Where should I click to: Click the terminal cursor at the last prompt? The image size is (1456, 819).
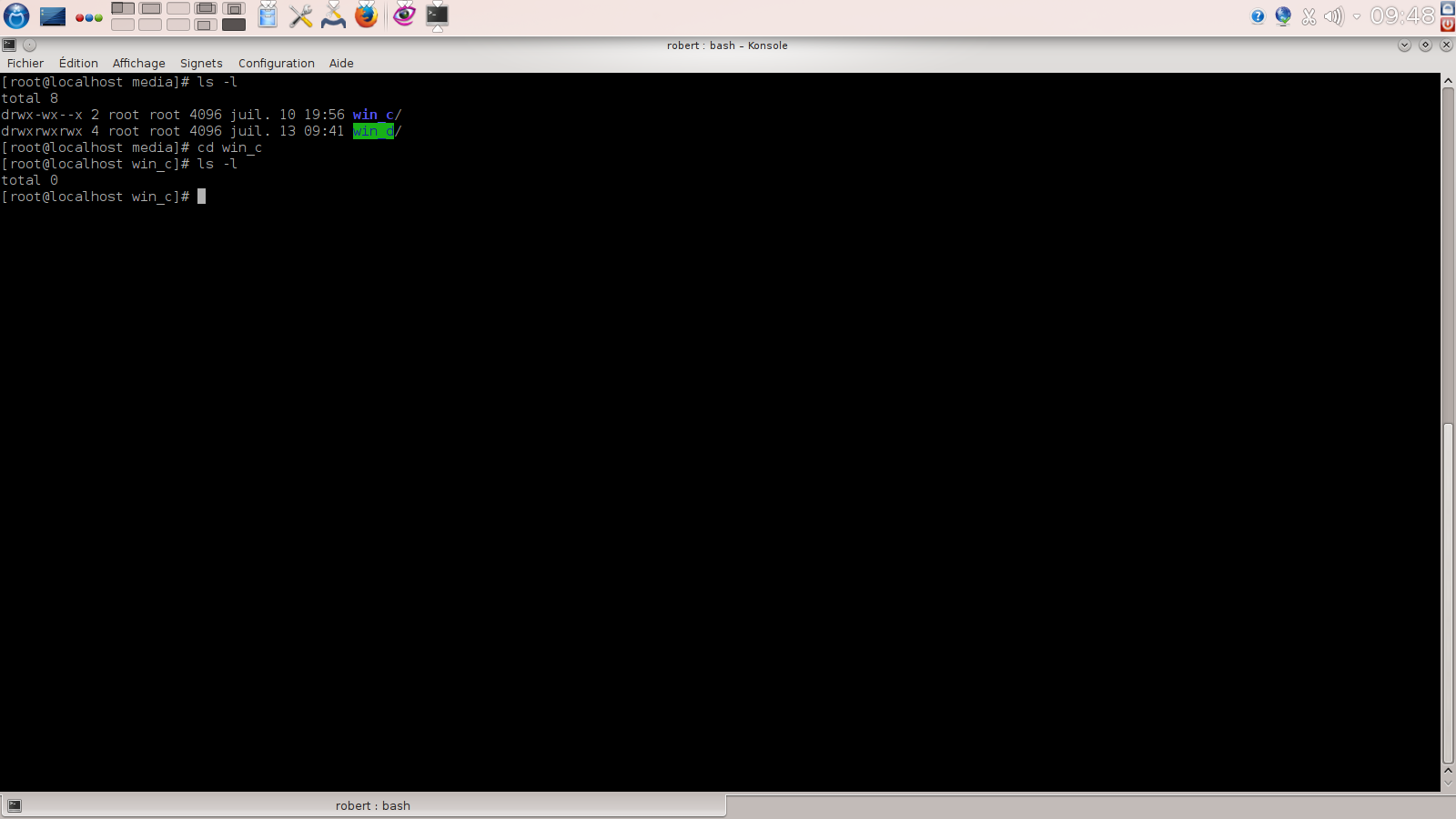(x=202, y=197)
